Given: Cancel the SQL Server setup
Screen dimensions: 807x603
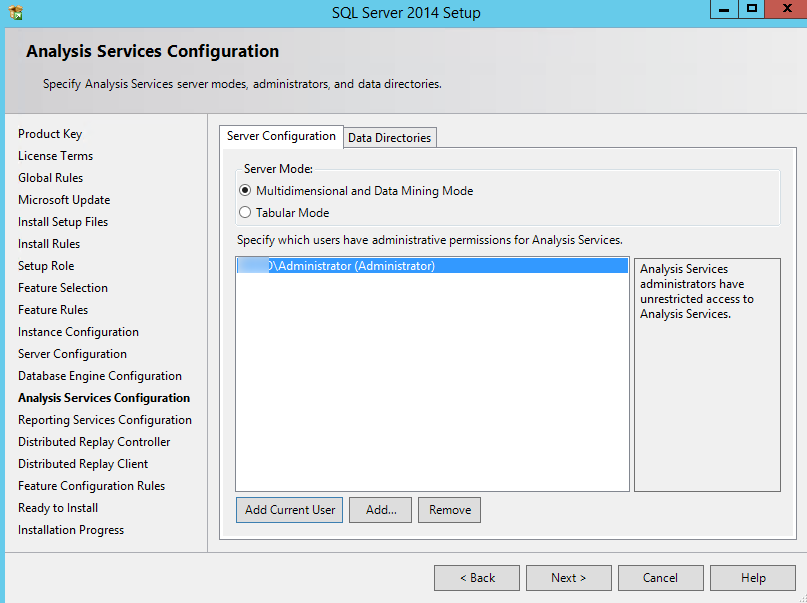Looking at the screenshot, I should (x=660, y=578).
